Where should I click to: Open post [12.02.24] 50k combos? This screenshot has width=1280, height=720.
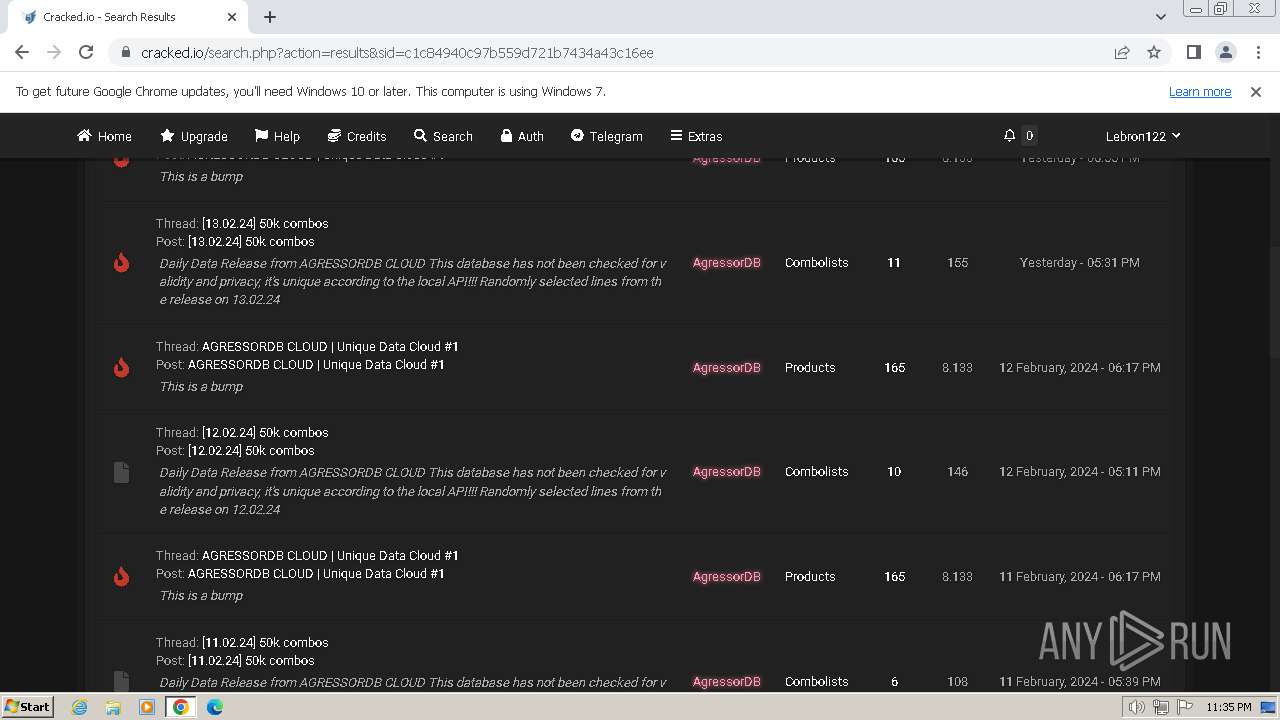(x=251, y=450)
